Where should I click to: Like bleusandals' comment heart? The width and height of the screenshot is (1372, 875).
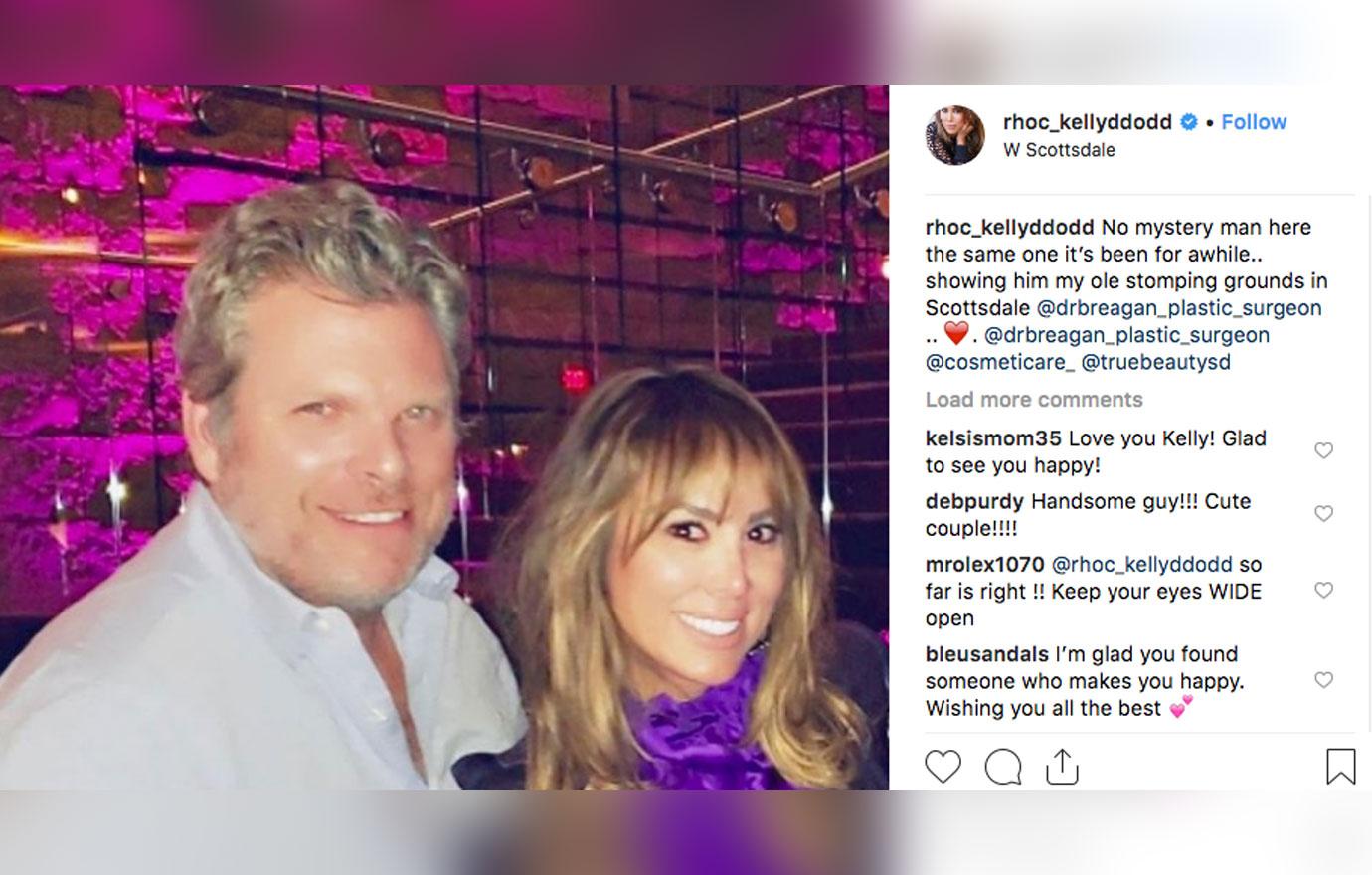1323,680
